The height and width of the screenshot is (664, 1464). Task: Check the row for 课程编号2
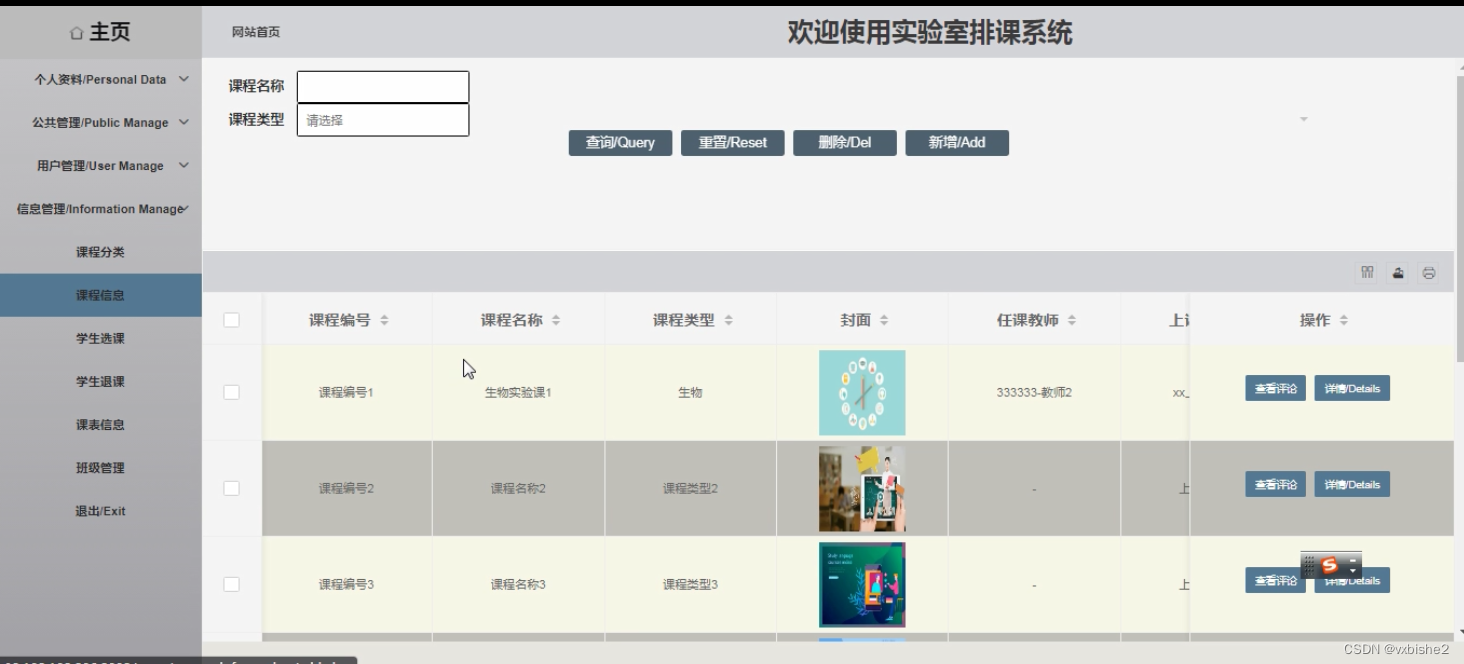231,488
